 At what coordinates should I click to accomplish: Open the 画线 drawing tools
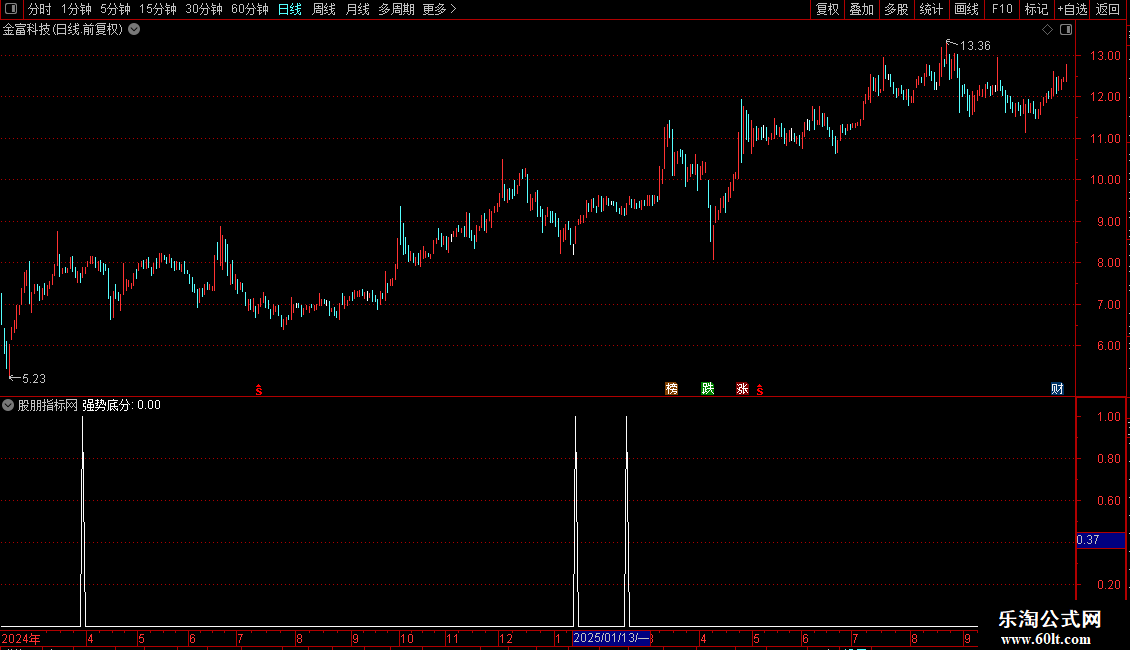pyautogui.click(x=966, y=9)
